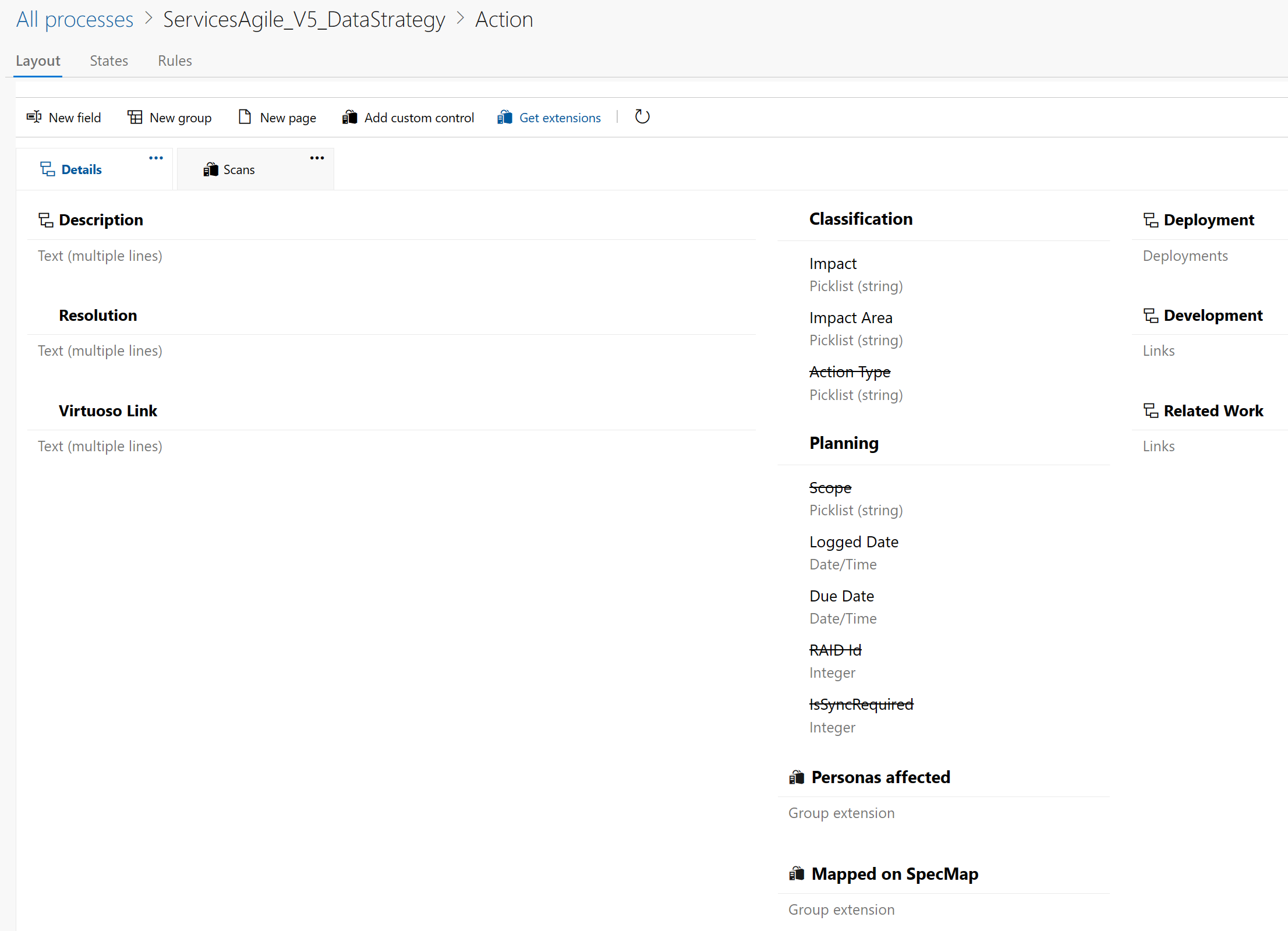Select the Impact Area picklist field
The width and height of the screenshot is (1288, 931).
pos(851,318)
